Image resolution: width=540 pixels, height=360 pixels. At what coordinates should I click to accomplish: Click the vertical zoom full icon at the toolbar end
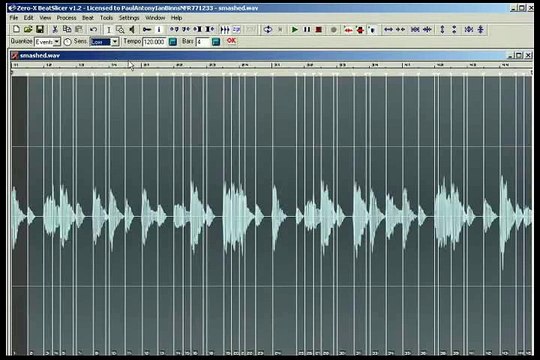(481, 30)
